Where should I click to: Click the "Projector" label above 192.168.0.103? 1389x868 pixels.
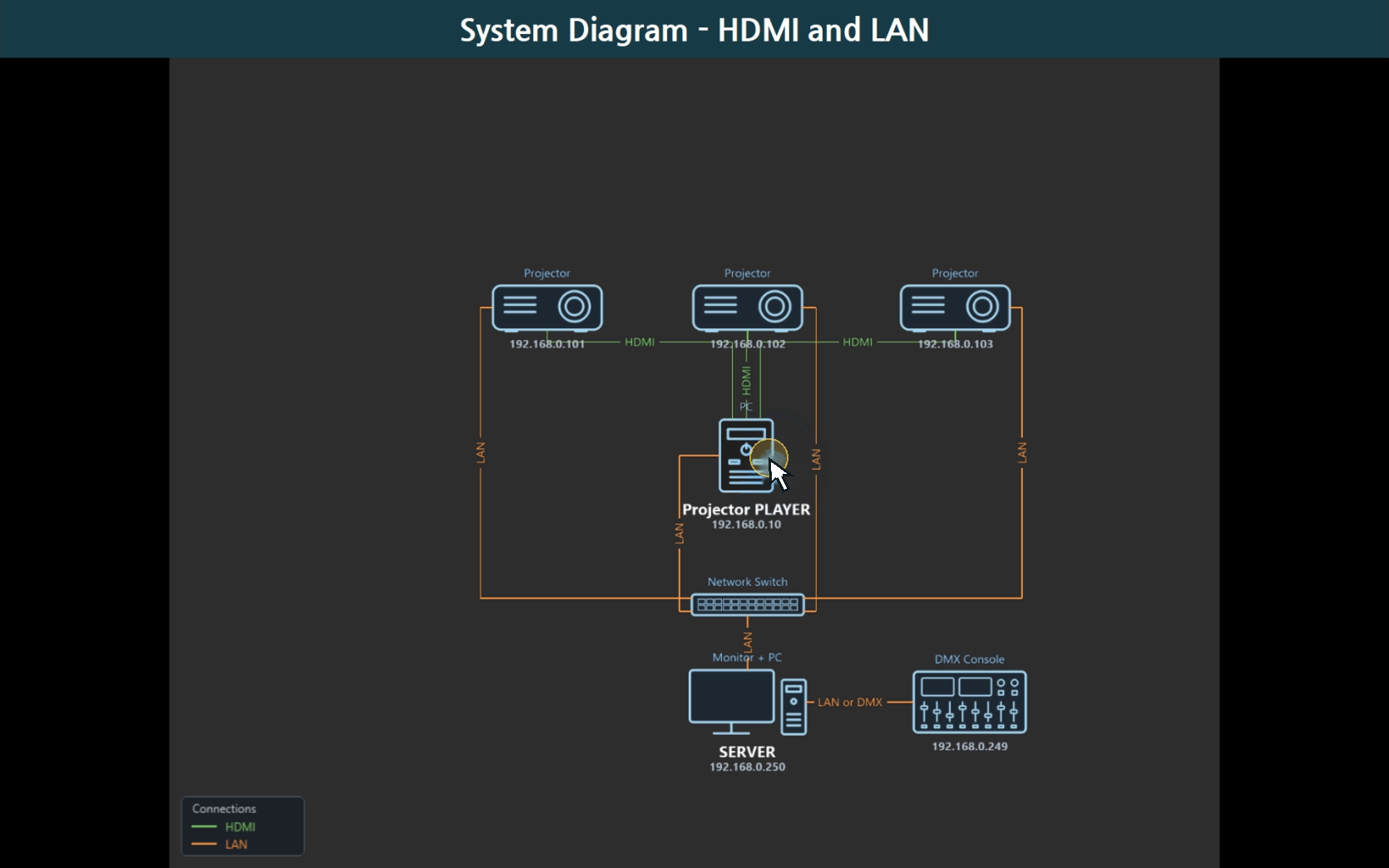coord(955,274)
